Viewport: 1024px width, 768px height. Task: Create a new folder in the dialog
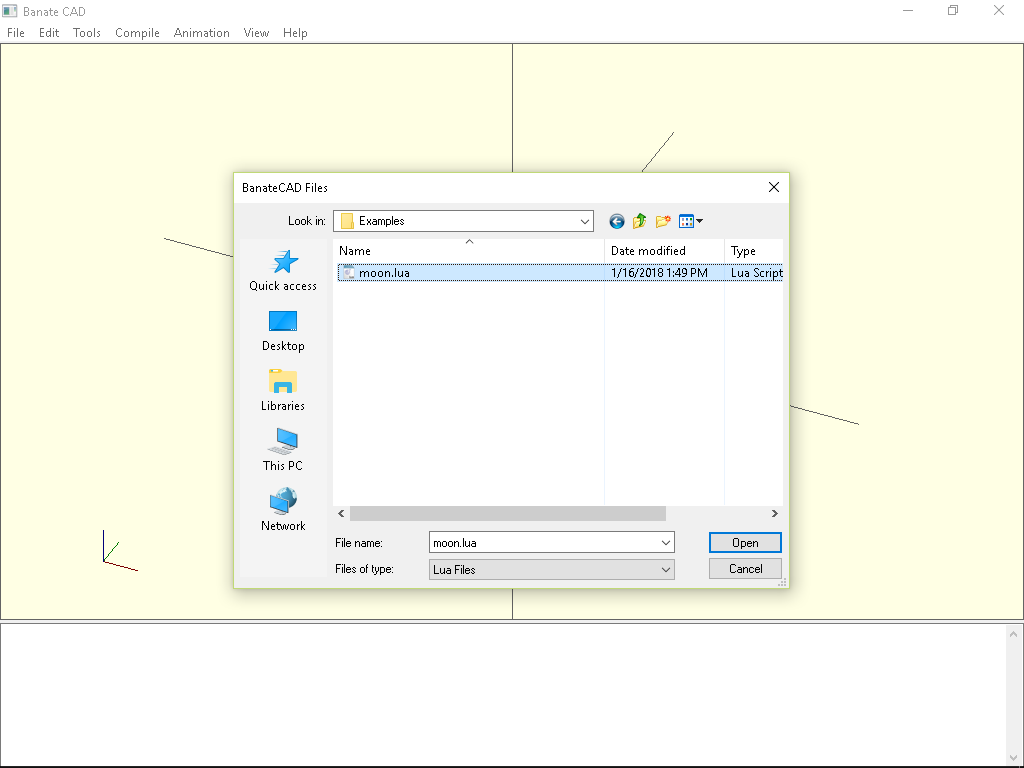662,221
